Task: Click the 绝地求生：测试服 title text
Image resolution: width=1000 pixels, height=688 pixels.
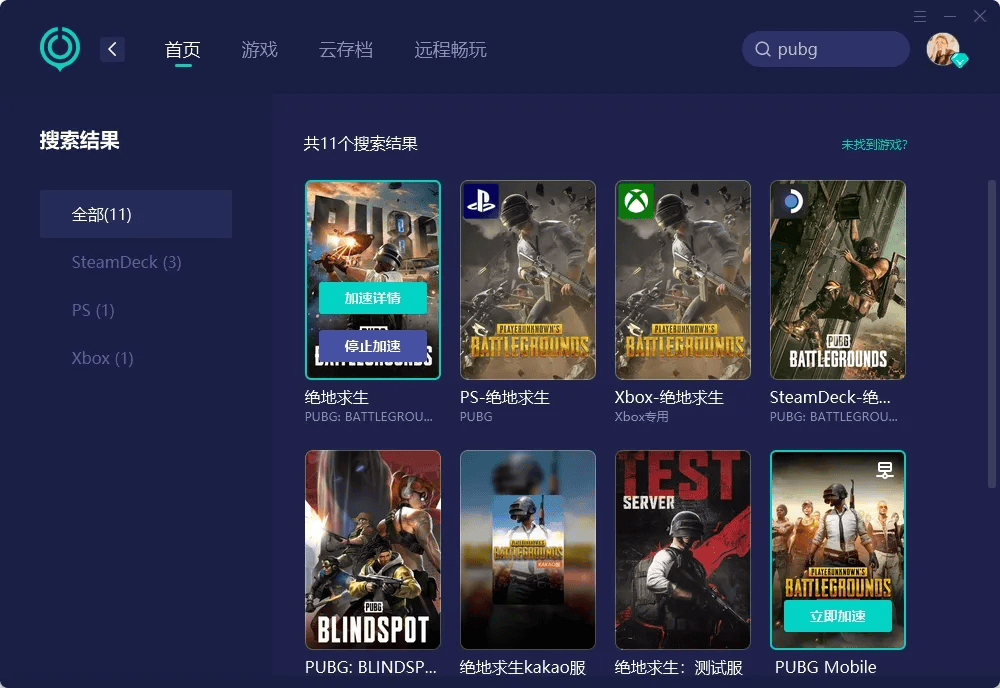Action: (679, 667)
